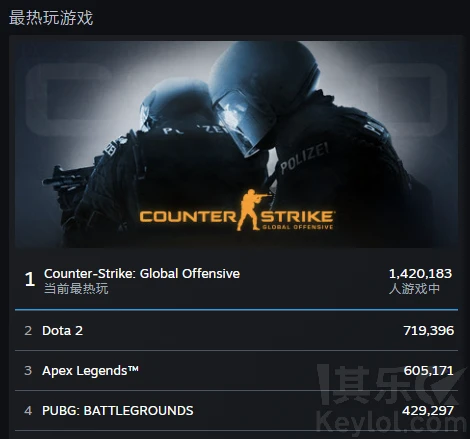Open the Counter-Strike: Global Offensive title link
The image size is (470, 439).
tap(142, 274)
